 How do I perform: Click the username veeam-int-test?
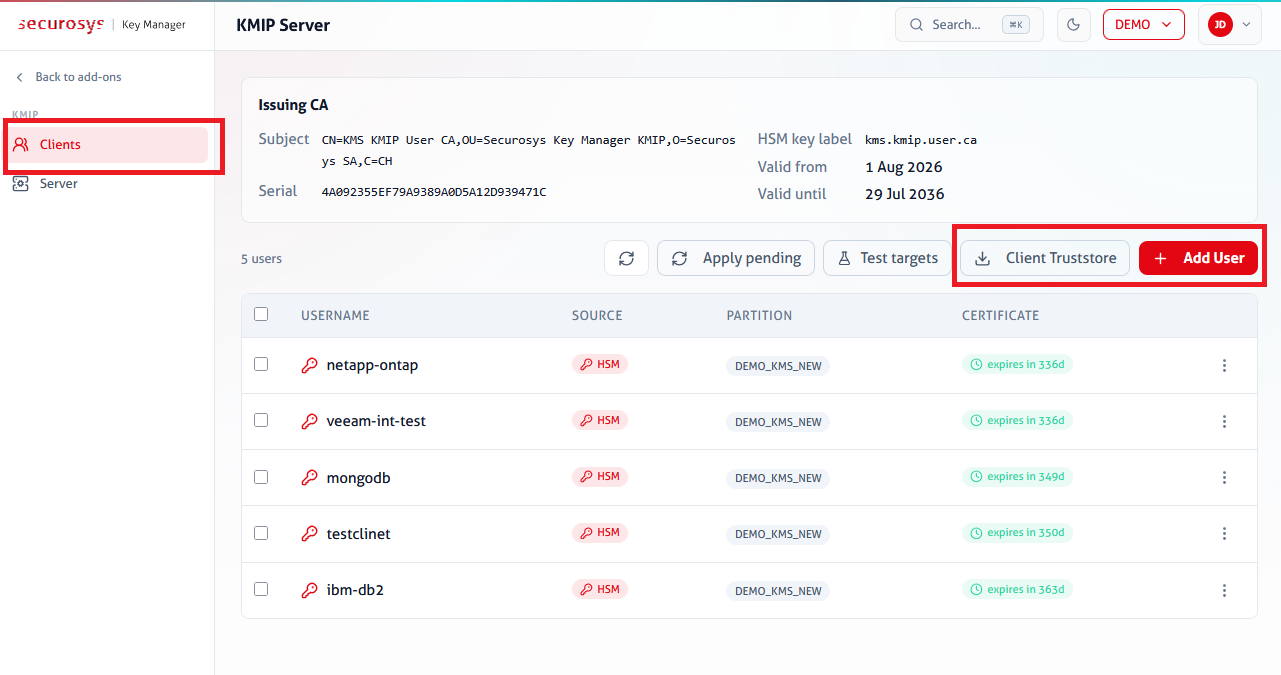[x=376, y=422]
